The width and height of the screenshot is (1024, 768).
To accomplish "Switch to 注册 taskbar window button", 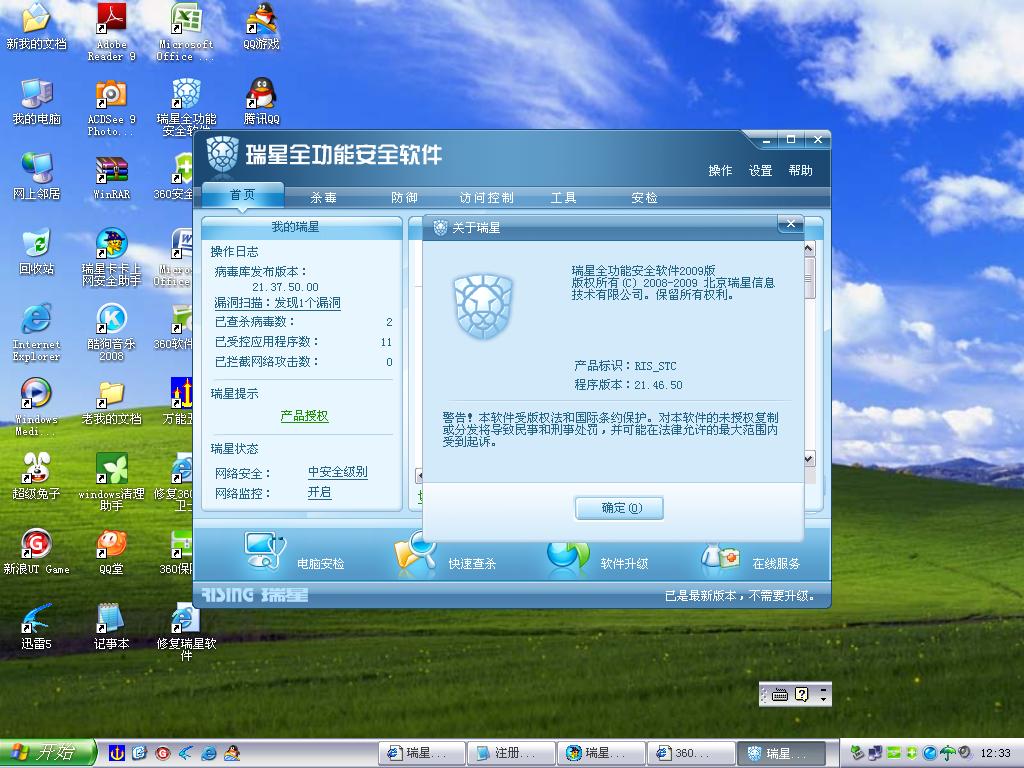I will (511, 753).
